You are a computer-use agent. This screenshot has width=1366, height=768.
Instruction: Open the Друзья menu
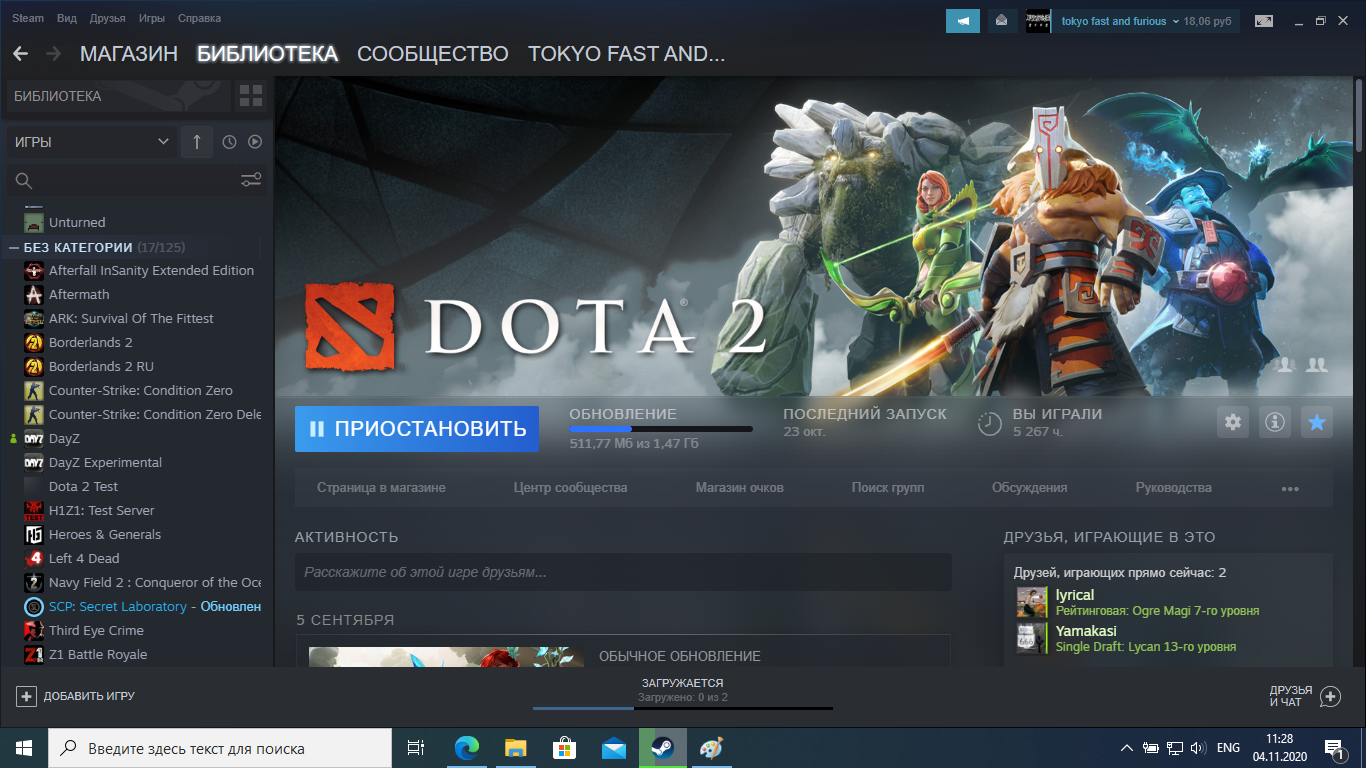click(x=108, y=18)
